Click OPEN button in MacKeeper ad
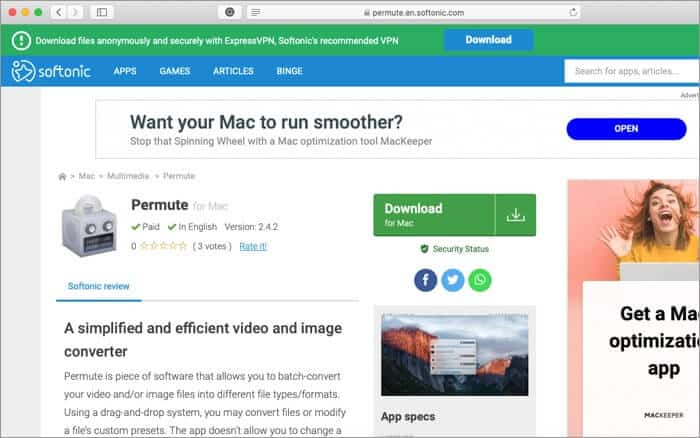This screenshot has width=700, height=438. click(x=626, y=129)
